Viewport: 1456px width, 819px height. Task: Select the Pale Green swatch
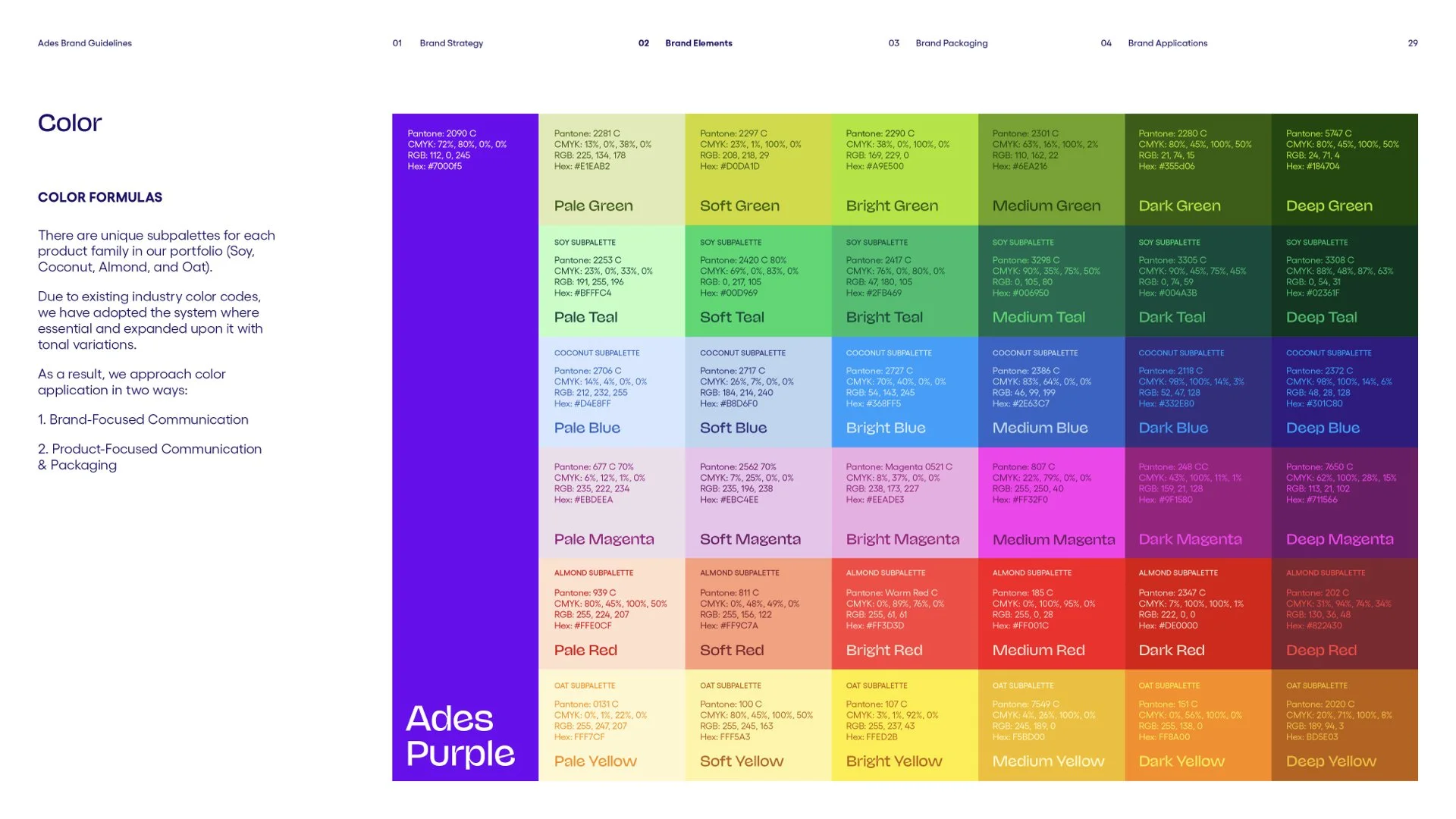(x=612, y=169)
